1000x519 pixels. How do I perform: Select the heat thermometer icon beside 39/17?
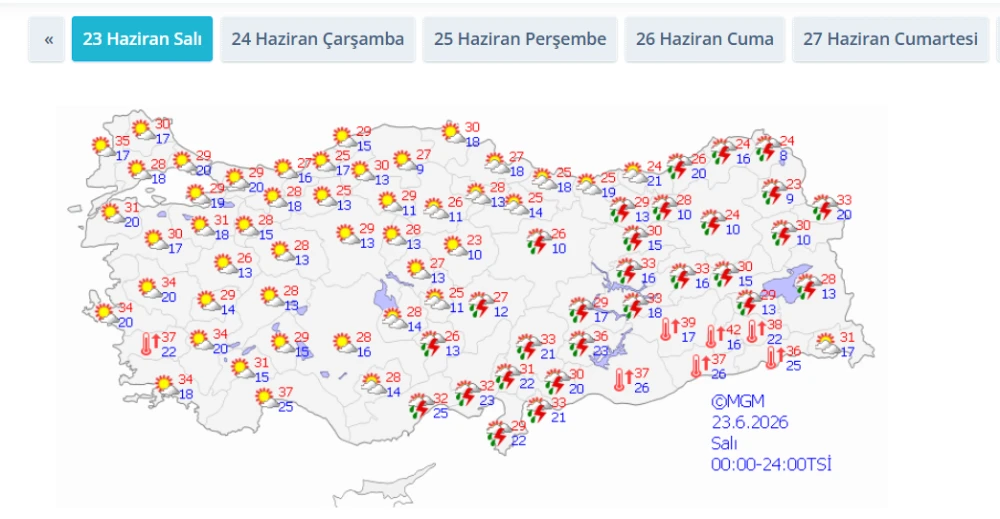click(x=669, y=328)
